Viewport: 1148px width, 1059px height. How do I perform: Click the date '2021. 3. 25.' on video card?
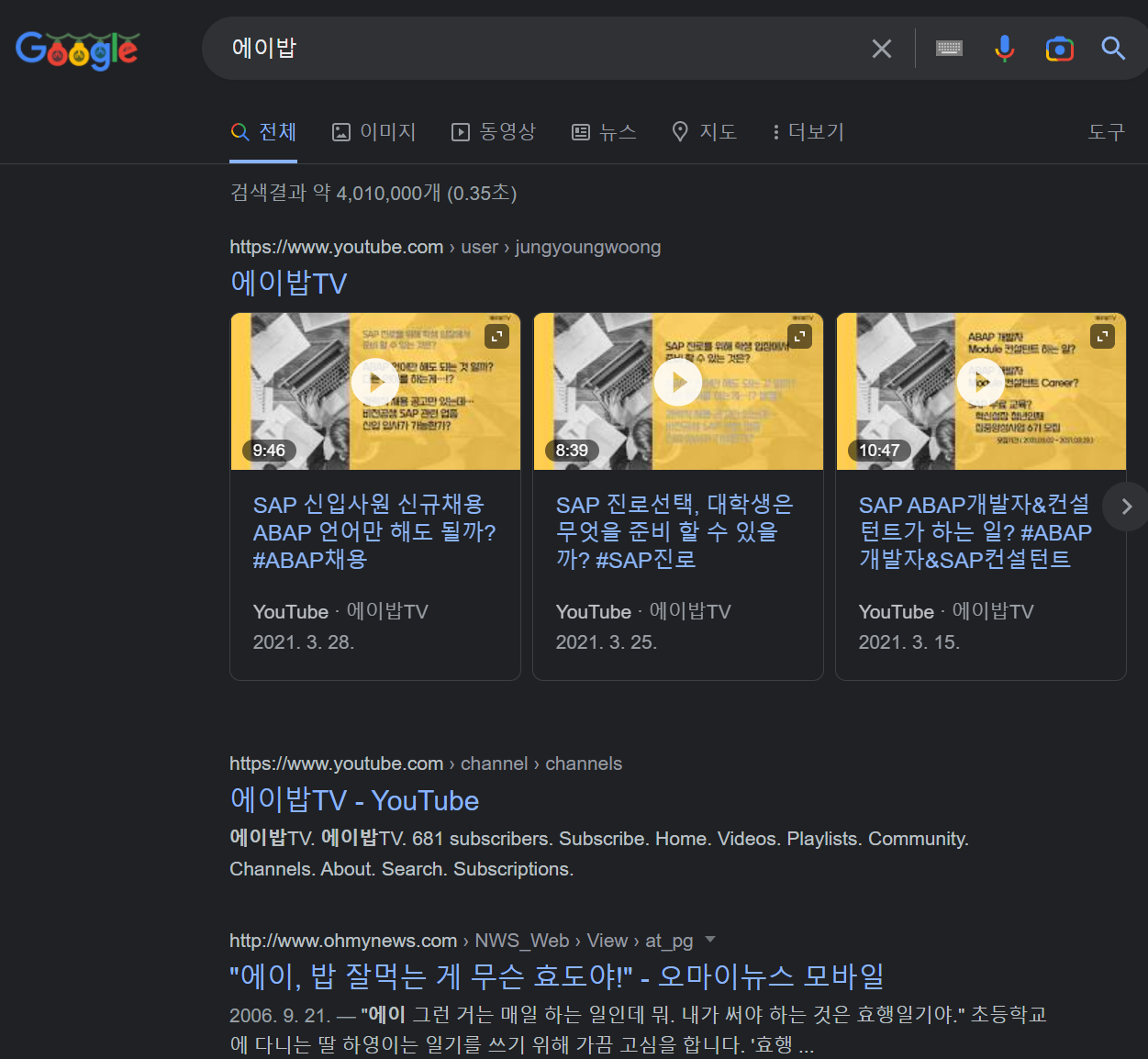607,642
